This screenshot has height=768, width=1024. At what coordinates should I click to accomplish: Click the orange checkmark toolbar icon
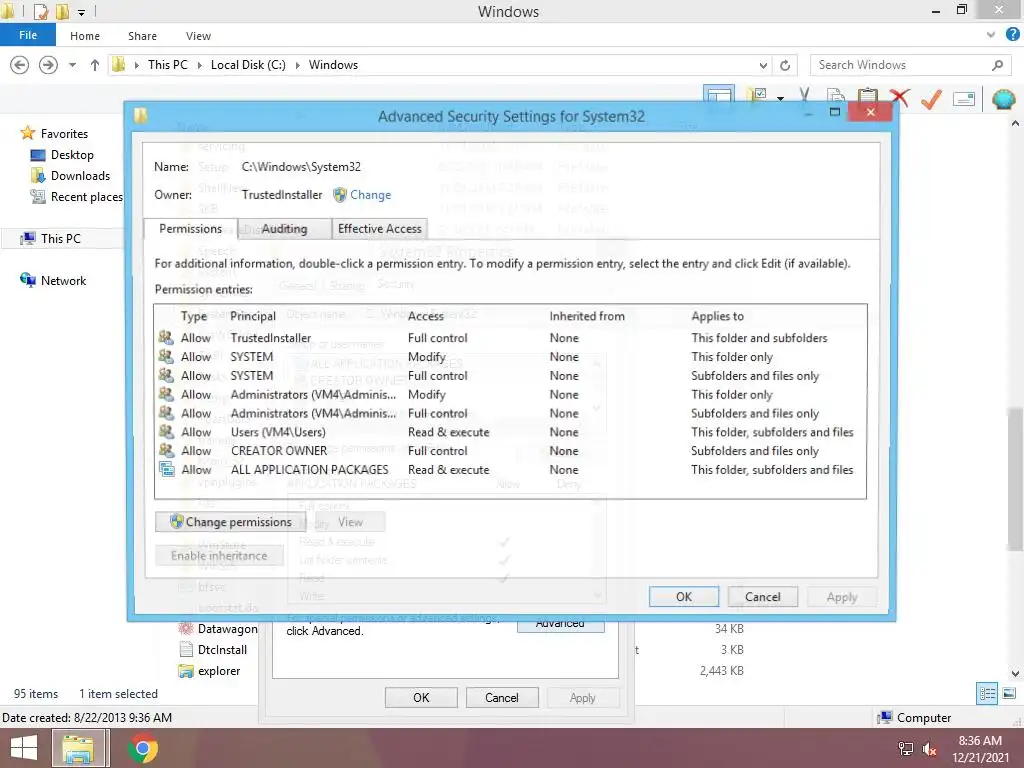tap(931, 99)
